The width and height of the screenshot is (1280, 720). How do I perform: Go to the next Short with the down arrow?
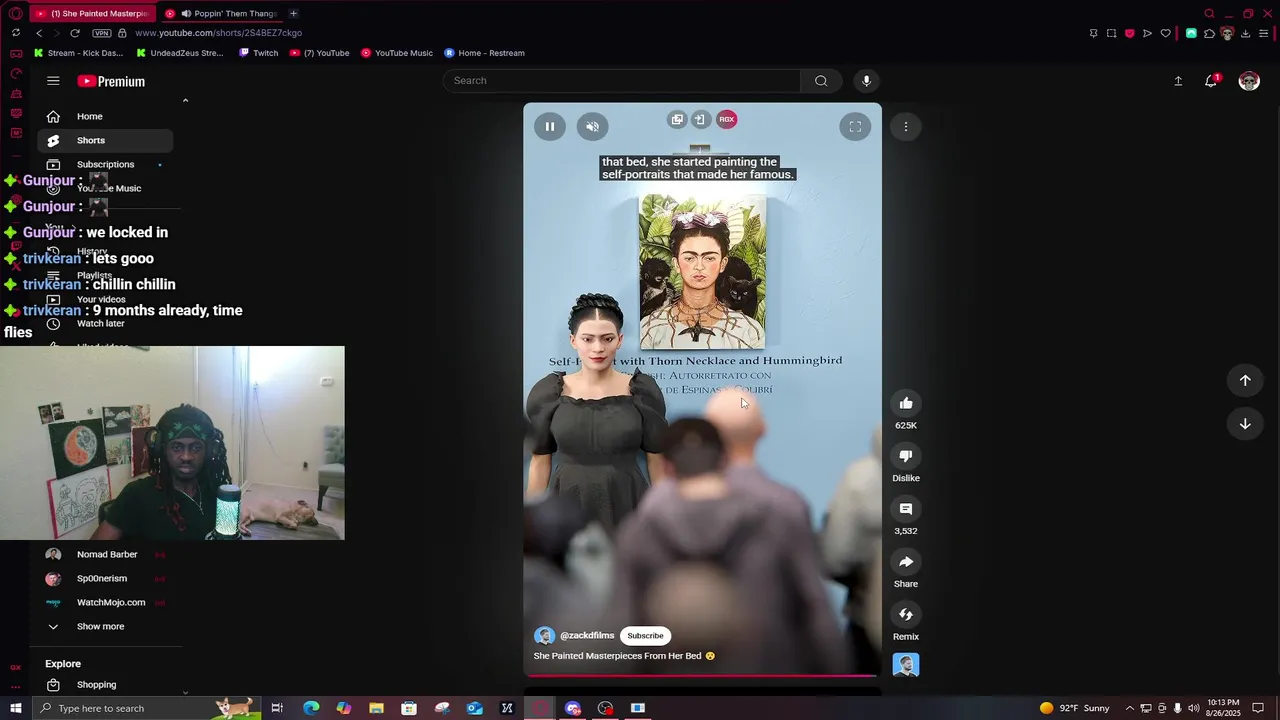(x=1245, y=424)
